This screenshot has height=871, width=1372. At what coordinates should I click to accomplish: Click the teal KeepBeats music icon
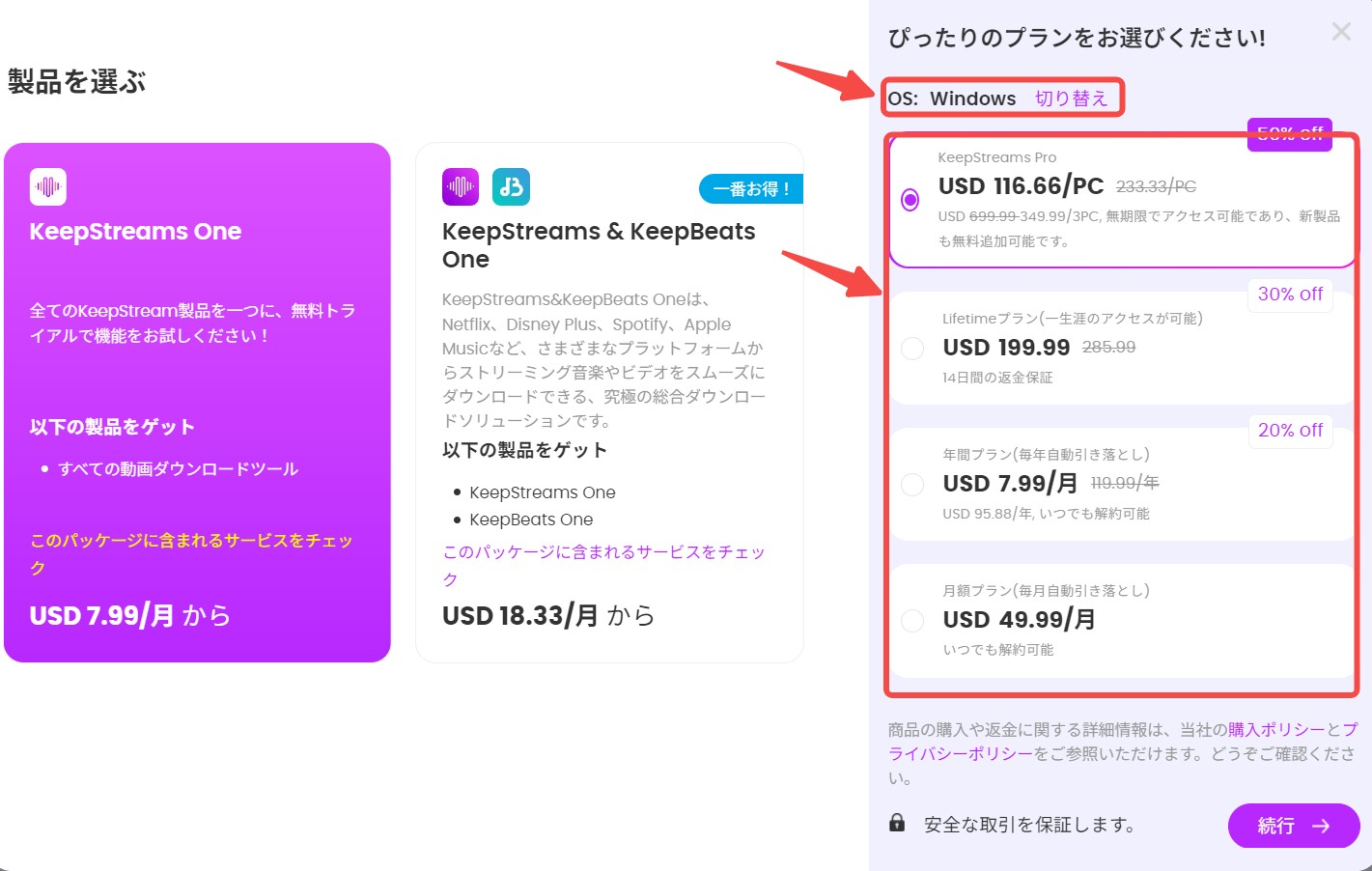click(x=511, y=187)
